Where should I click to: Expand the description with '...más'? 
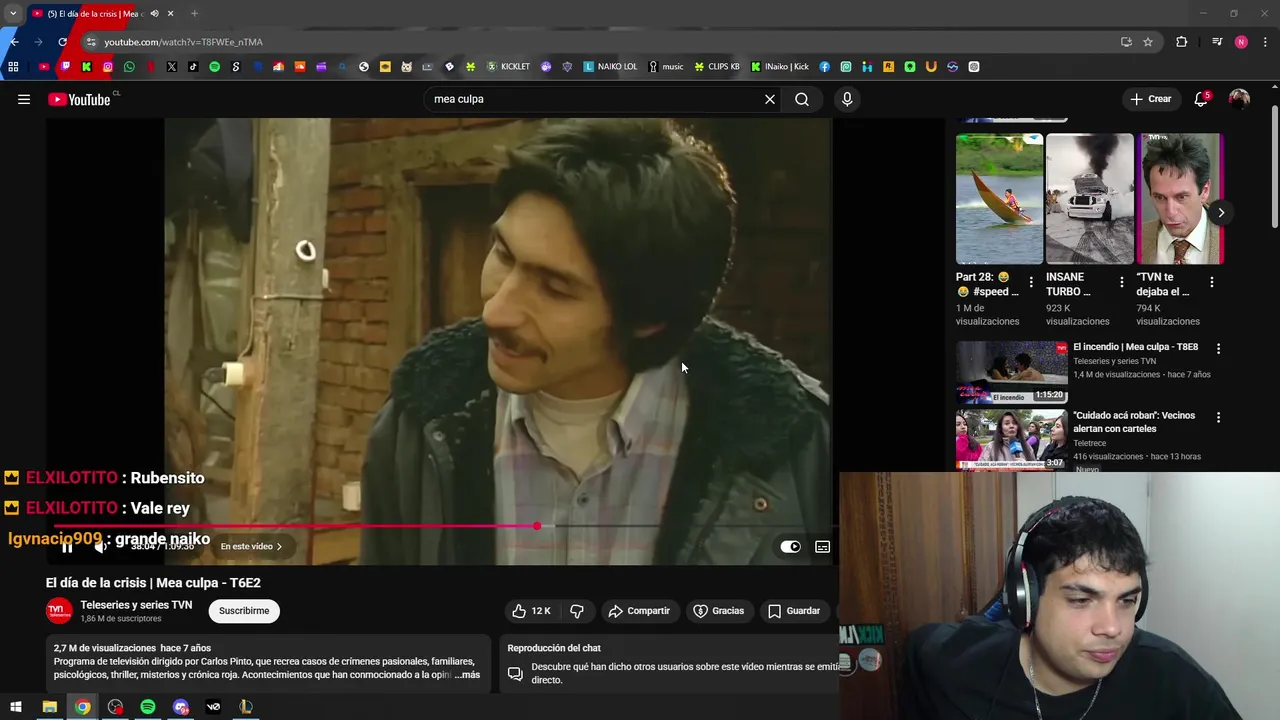(x=467, y=675)
